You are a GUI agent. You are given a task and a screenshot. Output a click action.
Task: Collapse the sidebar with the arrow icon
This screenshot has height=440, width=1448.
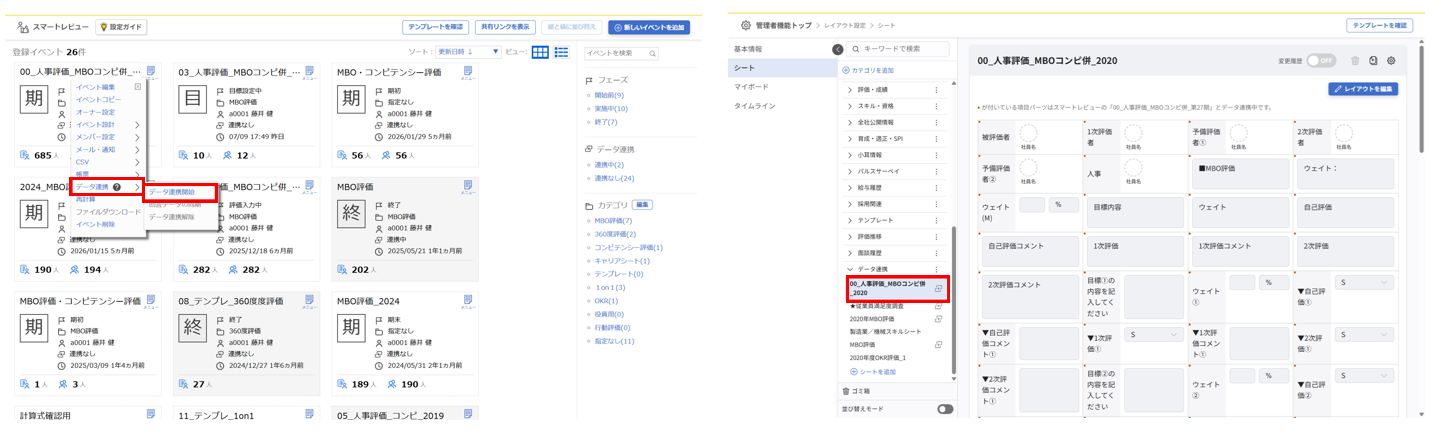[x=837, y=49]
